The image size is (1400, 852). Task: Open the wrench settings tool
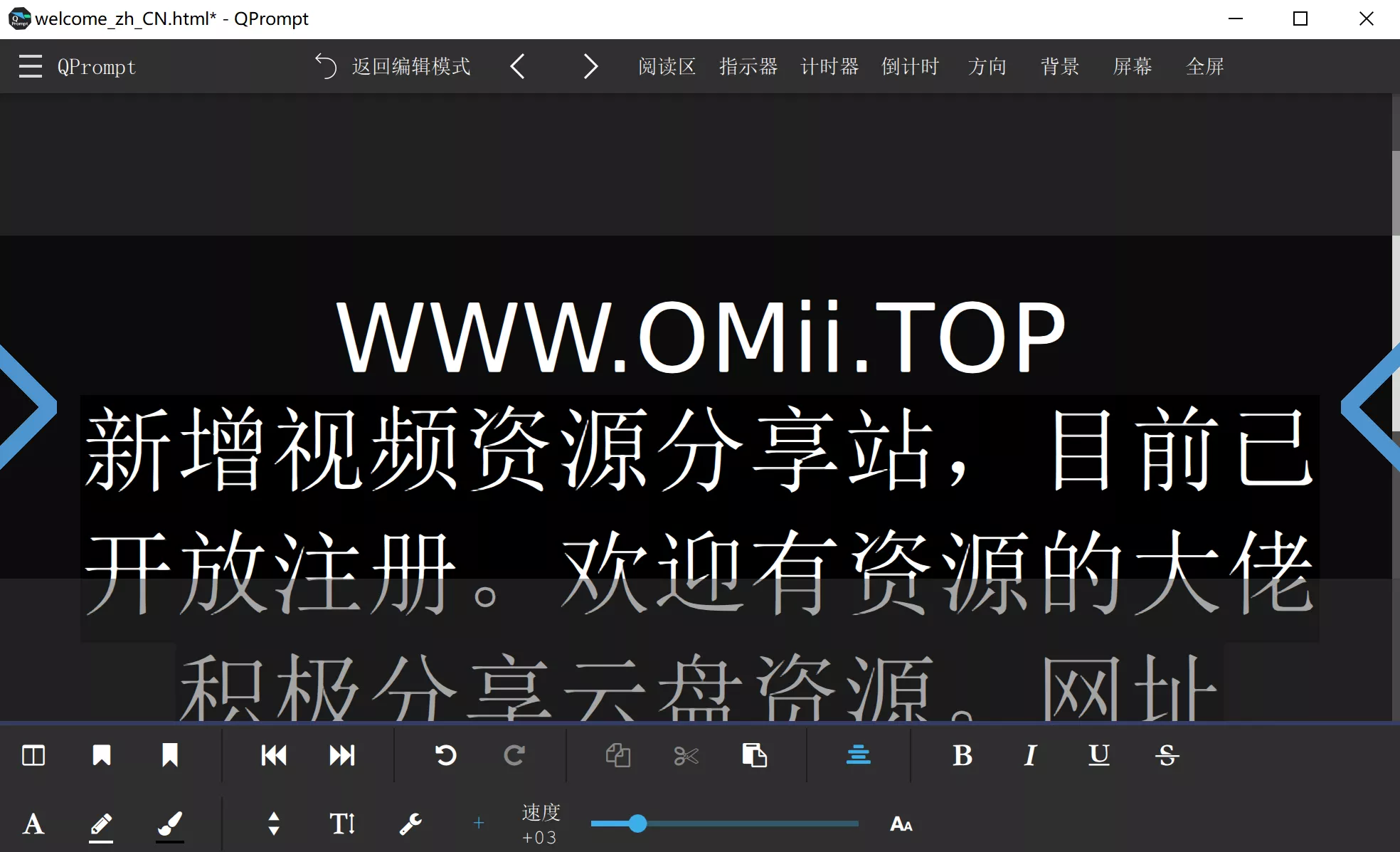click(x=410, y=824)
